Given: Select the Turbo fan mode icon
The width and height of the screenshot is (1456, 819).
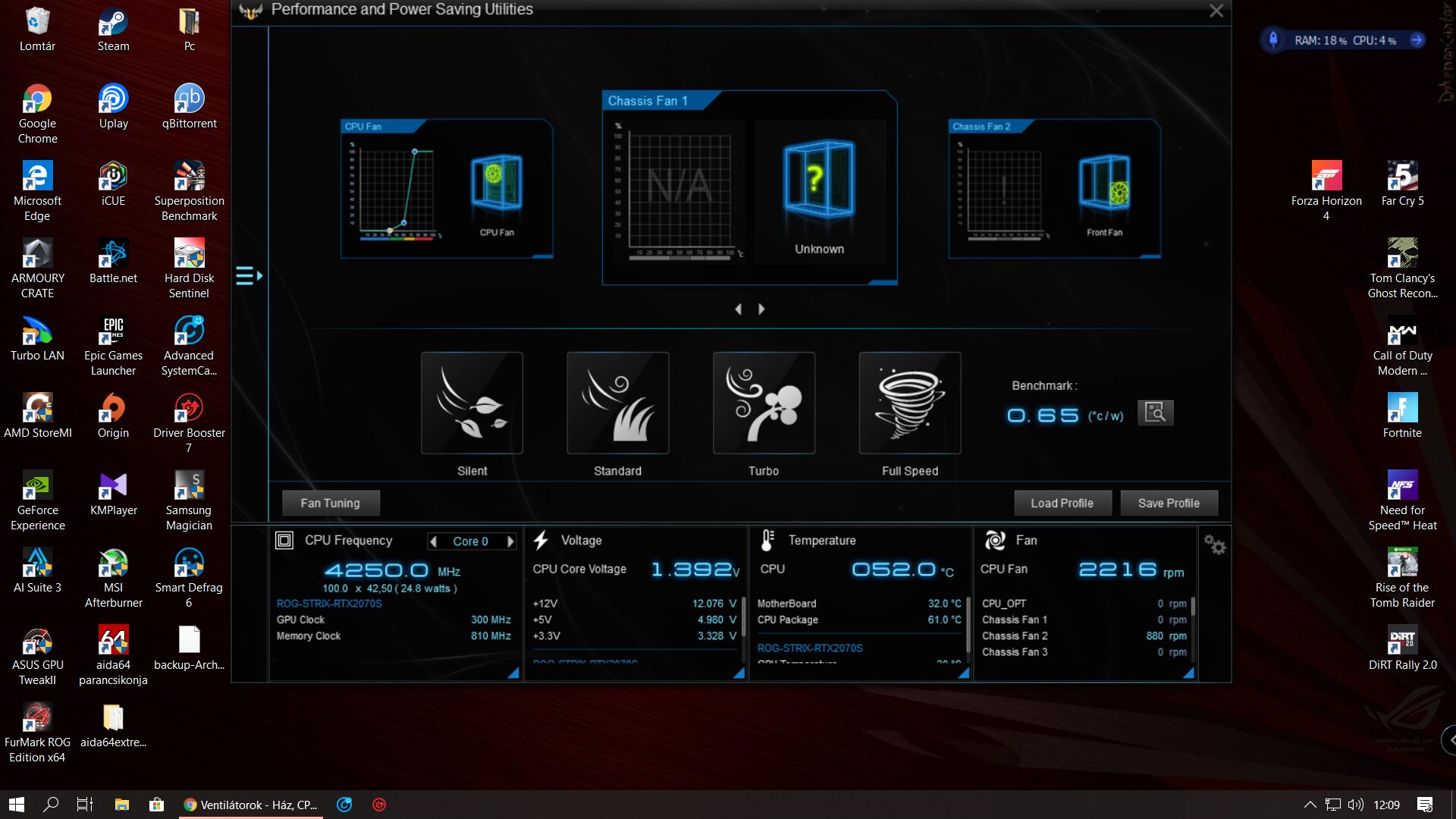Looking at the screenshot, I should tap(764, 403).
